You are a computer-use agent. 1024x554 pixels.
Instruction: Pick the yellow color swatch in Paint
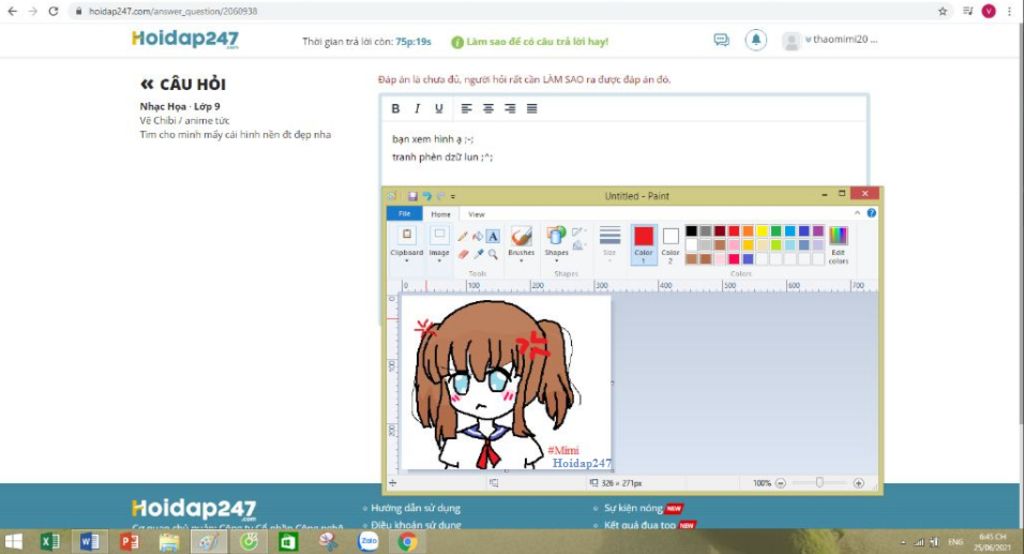[x=761, y=231]
